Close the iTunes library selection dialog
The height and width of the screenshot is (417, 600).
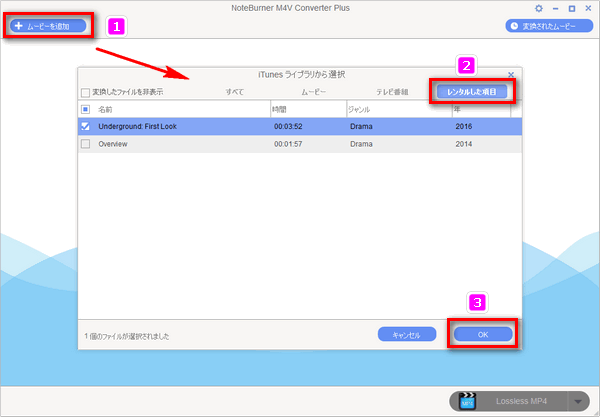[511, 75]
